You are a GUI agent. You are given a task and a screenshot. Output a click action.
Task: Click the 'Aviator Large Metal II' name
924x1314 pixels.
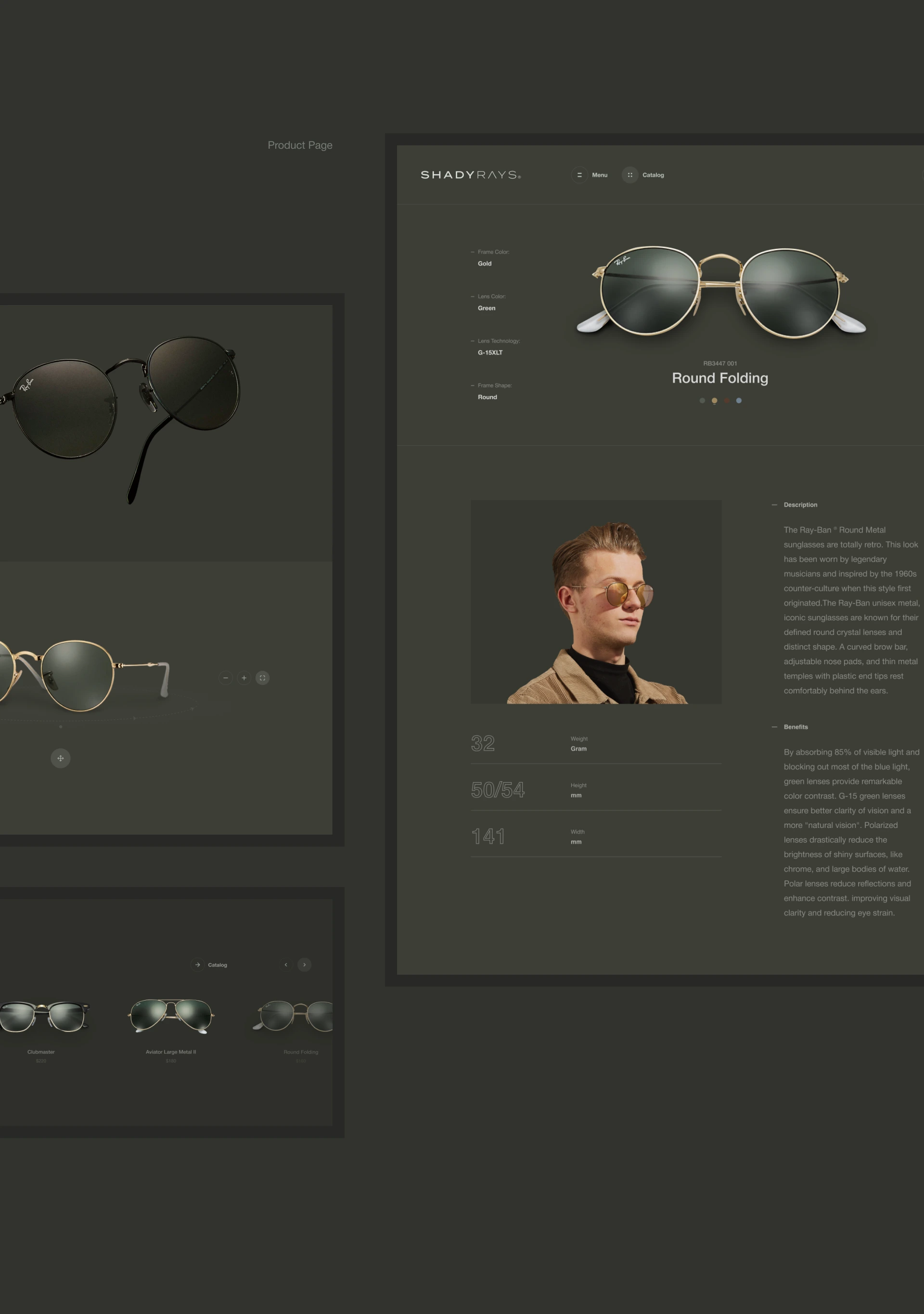(171, 1052)
